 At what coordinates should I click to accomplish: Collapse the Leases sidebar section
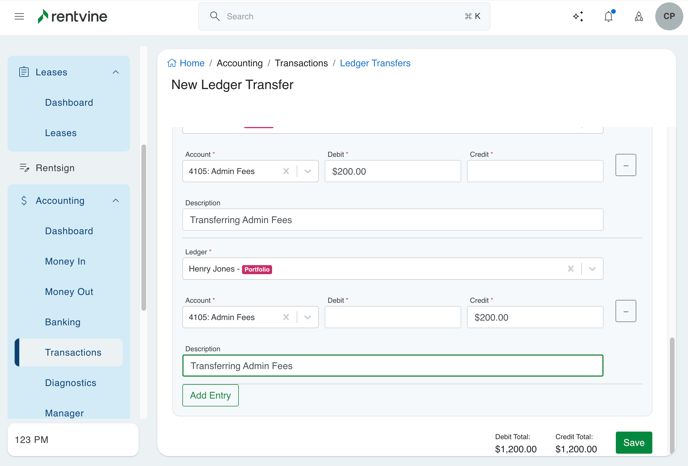(115, 72)
